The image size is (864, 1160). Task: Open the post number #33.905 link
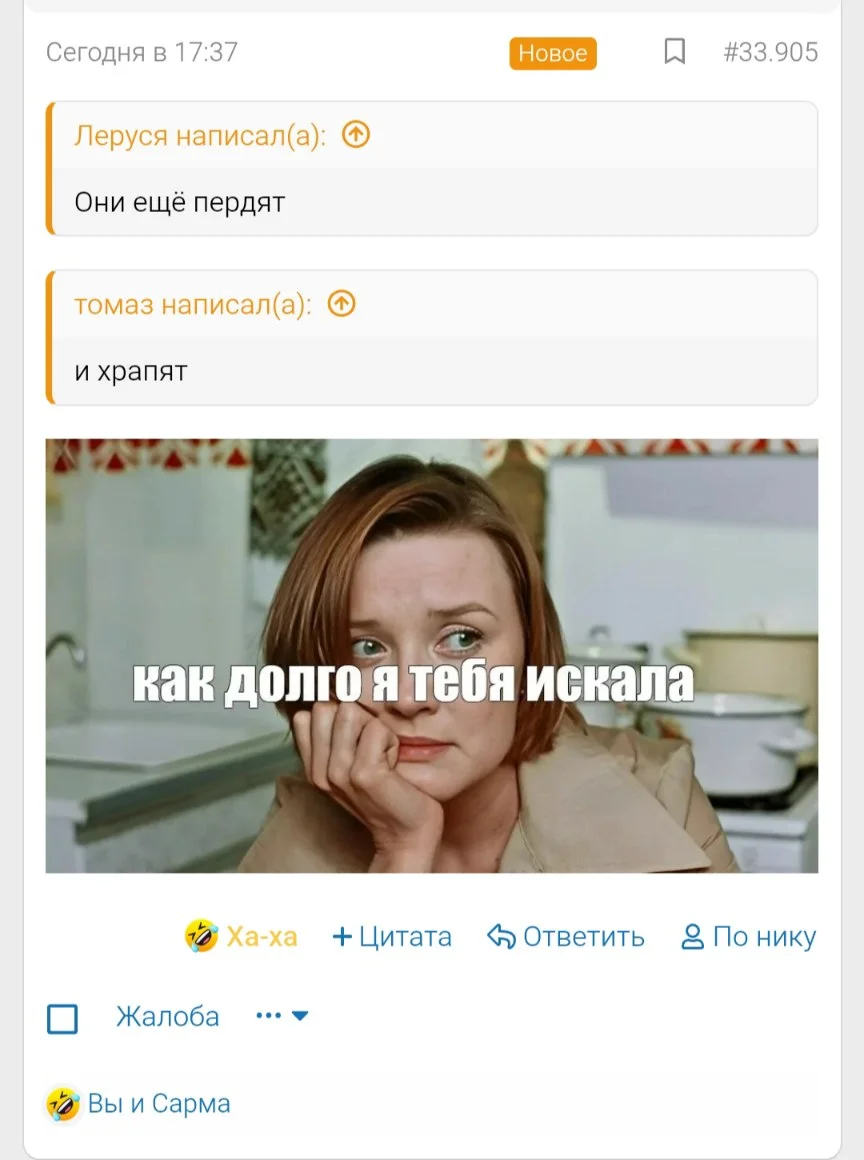[770, 52]
